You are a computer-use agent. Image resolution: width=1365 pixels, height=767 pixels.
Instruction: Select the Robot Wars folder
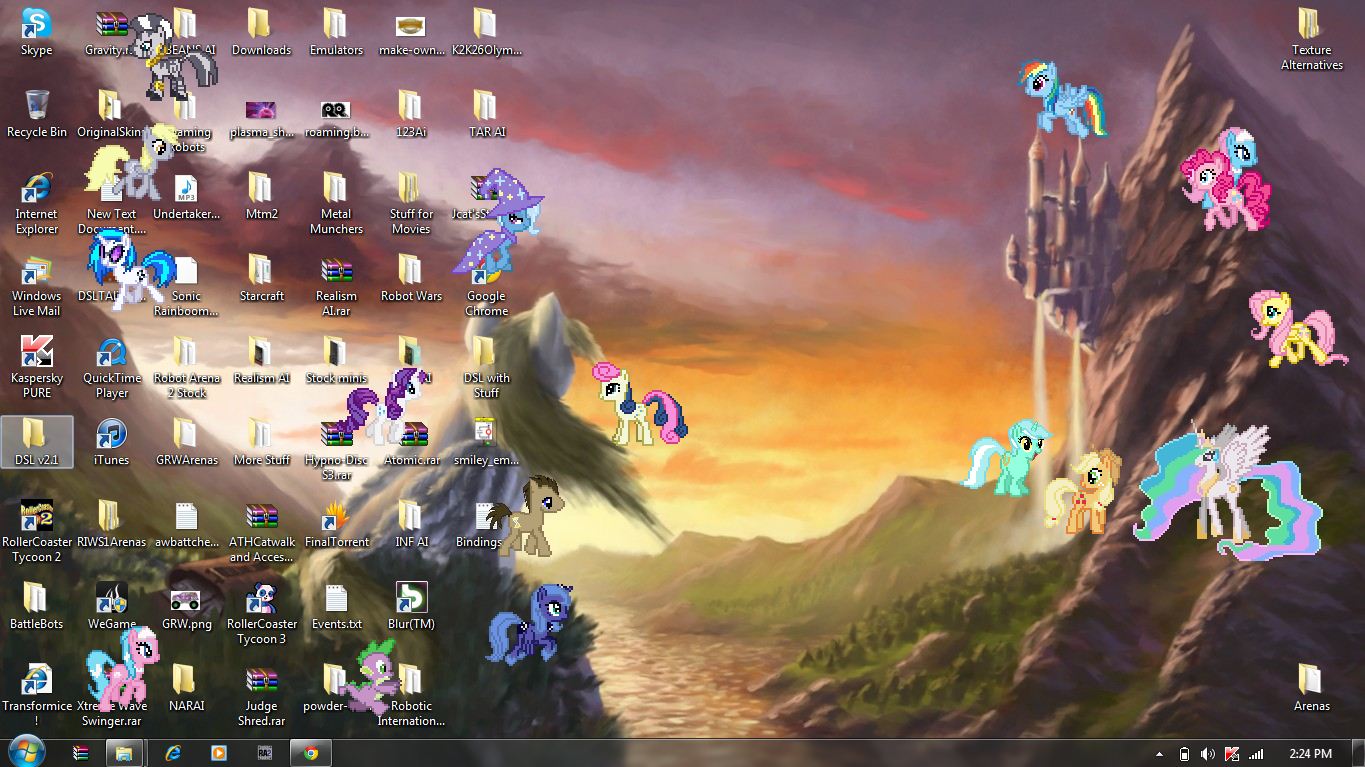tap(411, 278)
